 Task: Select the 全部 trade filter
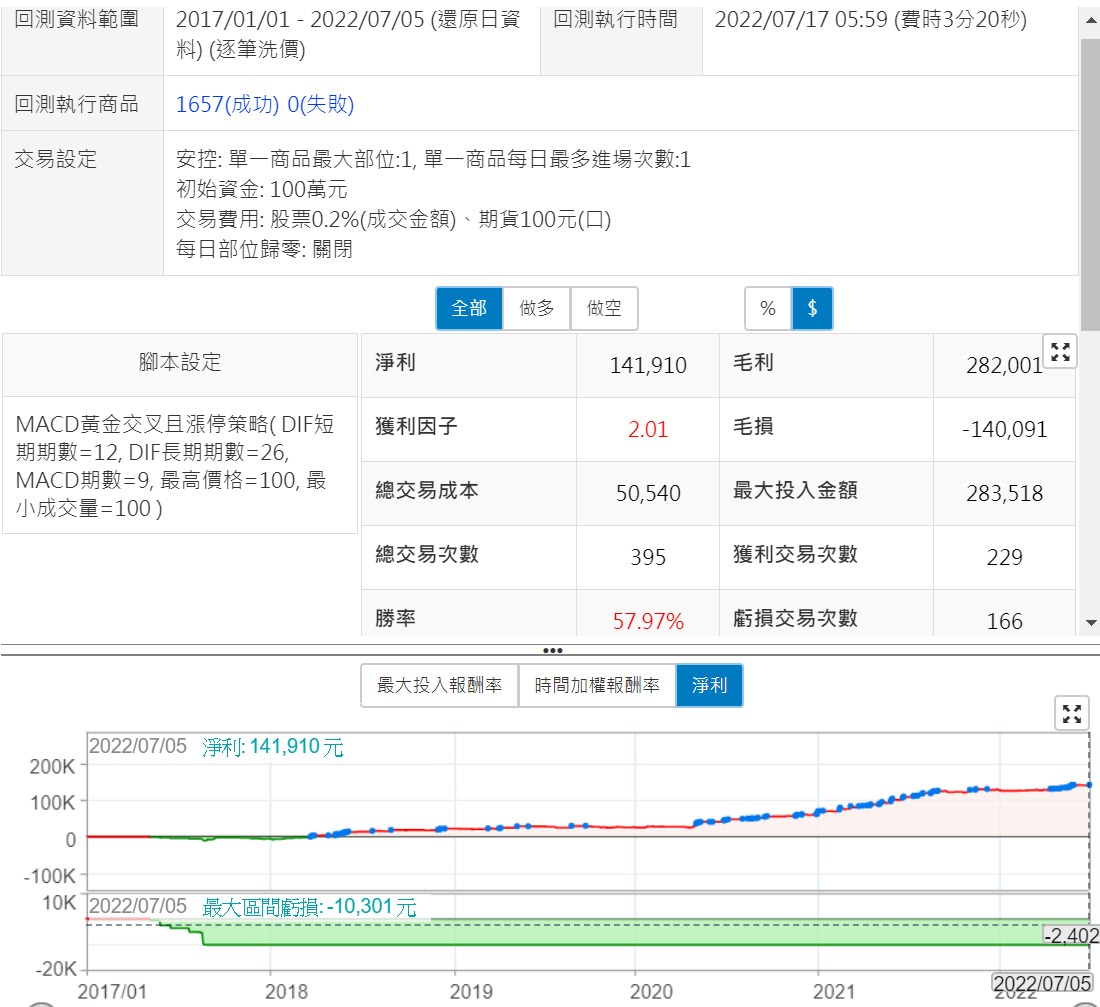(469, 309)
